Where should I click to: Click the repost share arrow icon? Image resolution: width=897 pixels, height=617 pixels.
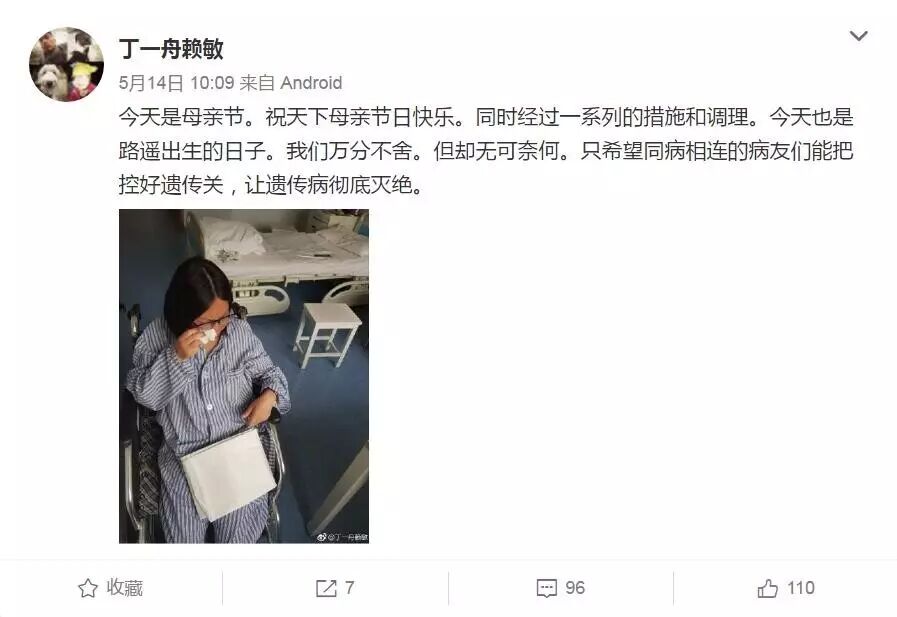tap(326, 588)
